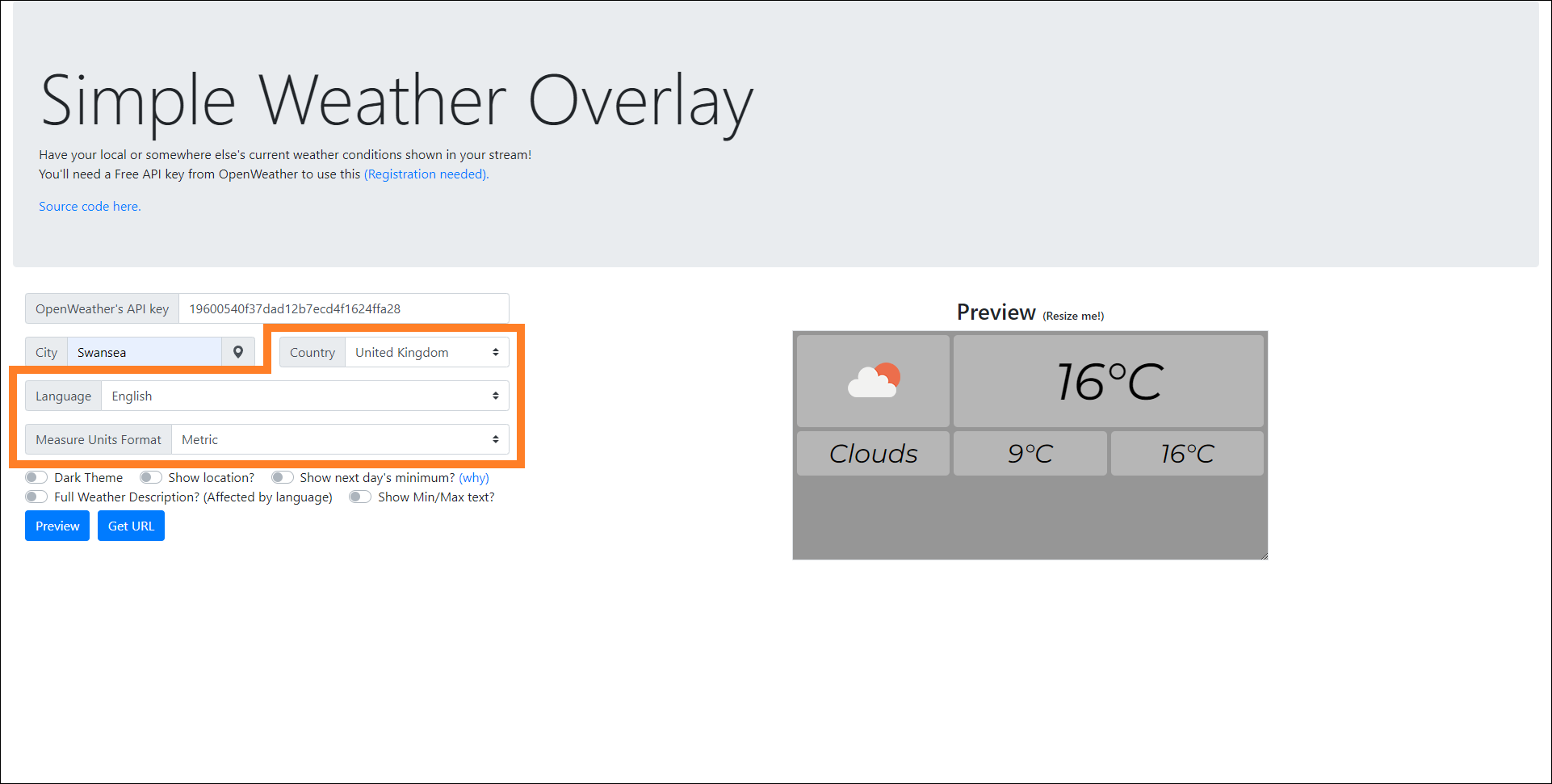
Task: Click the City text field
Action: [144, 352]
